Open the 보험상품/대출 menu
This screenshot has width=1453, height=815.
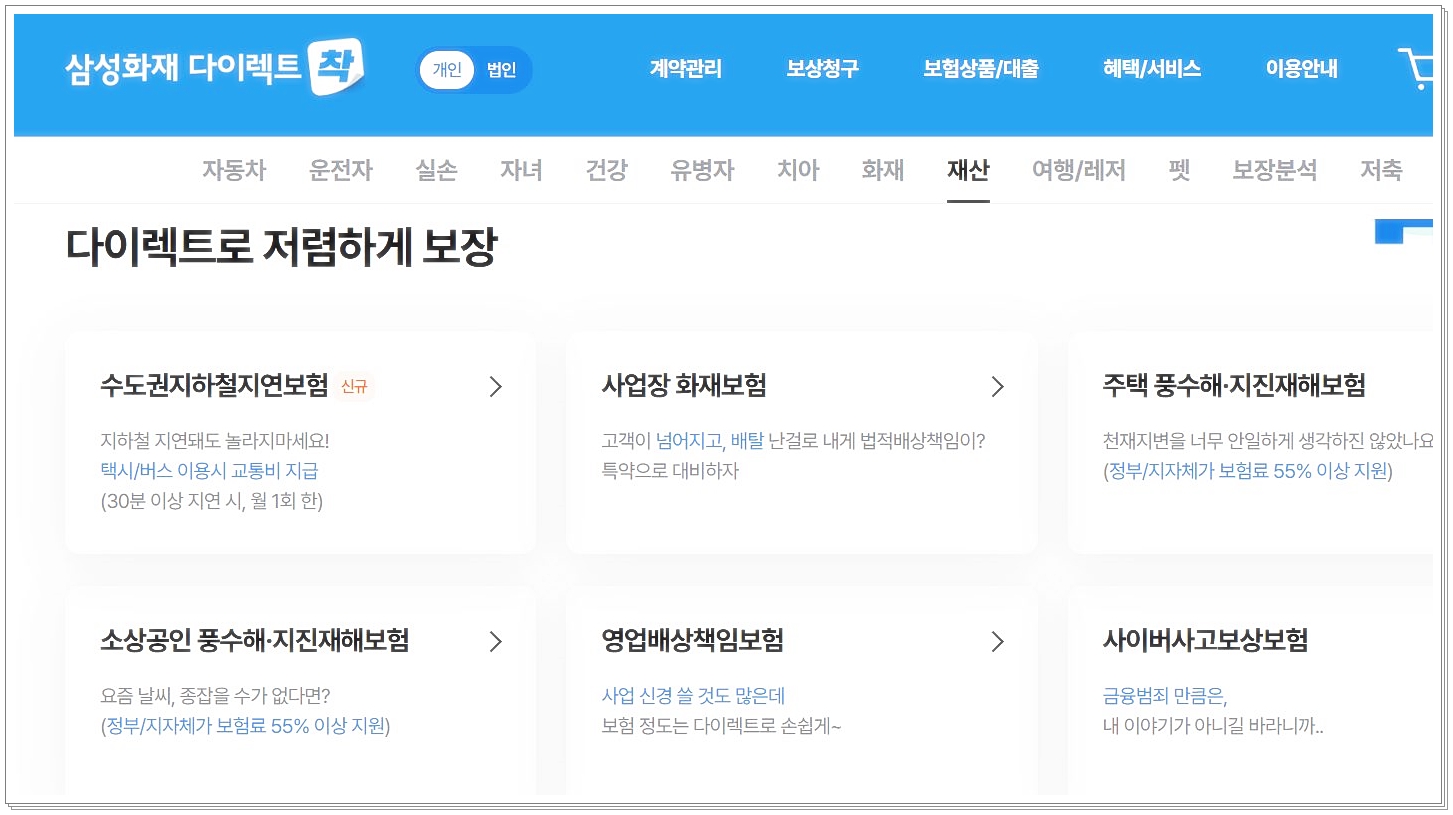(981, 69)
